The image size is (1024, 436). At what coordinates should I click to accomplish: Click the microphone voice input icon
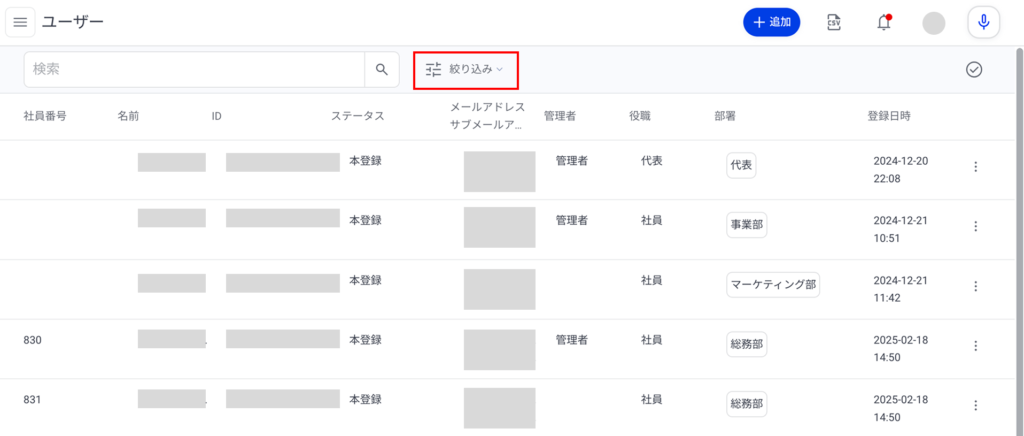[x=984, y=22]
